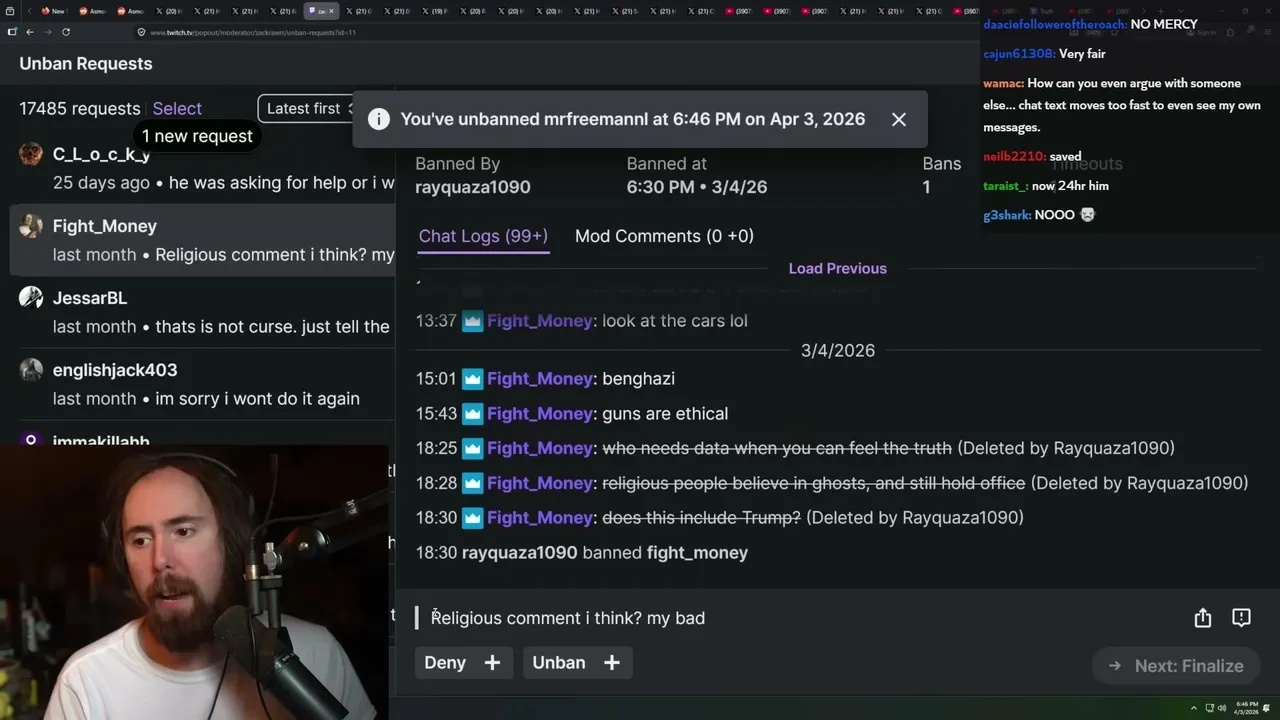Open englishjack403's unban request

[203, 383]
